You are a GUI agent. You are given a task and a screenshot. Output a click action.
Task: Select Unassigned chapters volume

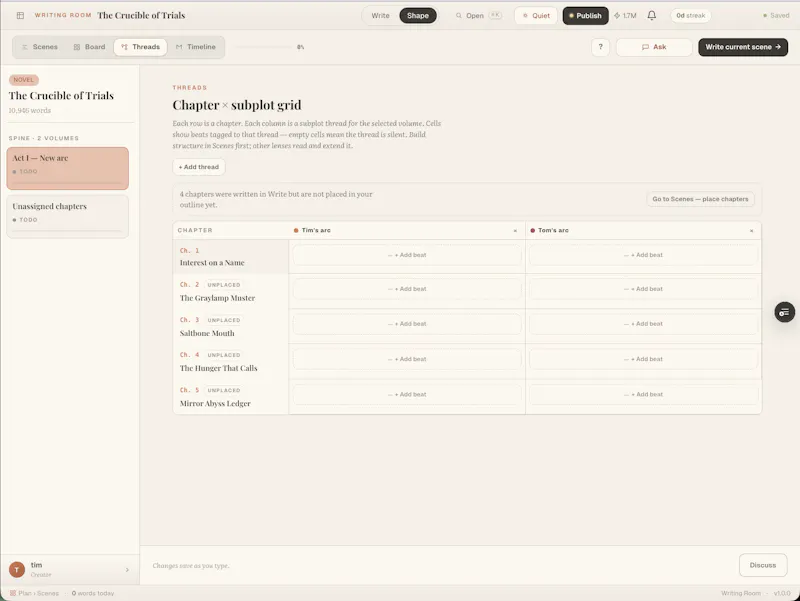coord(67,216)
